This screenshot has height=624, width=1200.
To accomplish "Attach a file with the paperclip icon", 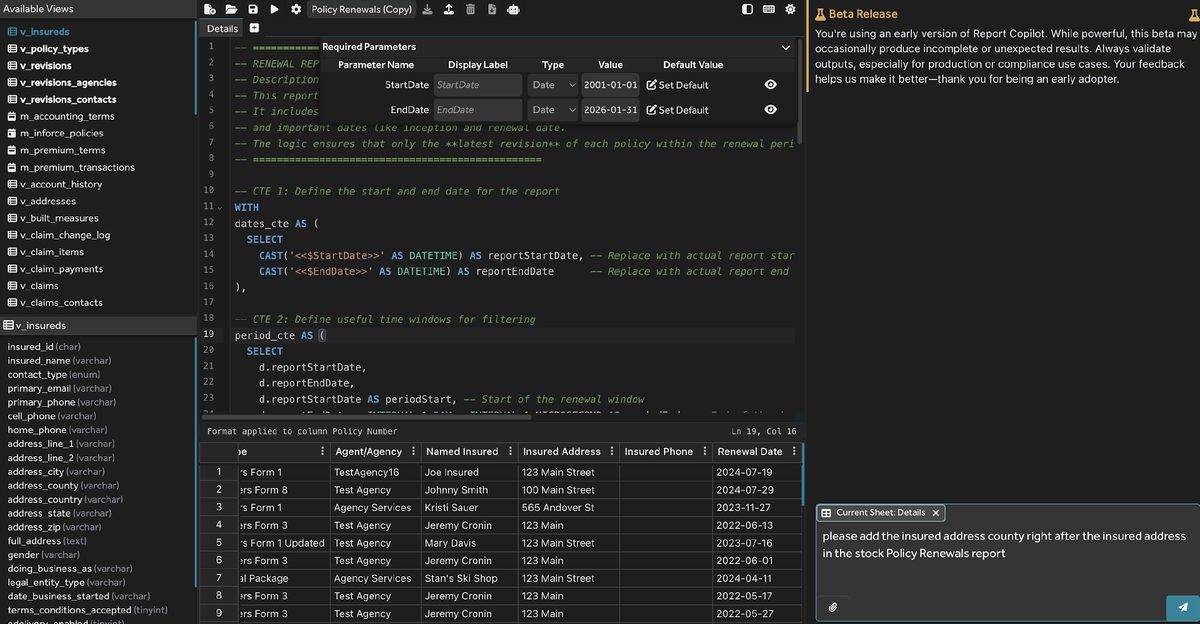I will [833, 606].
